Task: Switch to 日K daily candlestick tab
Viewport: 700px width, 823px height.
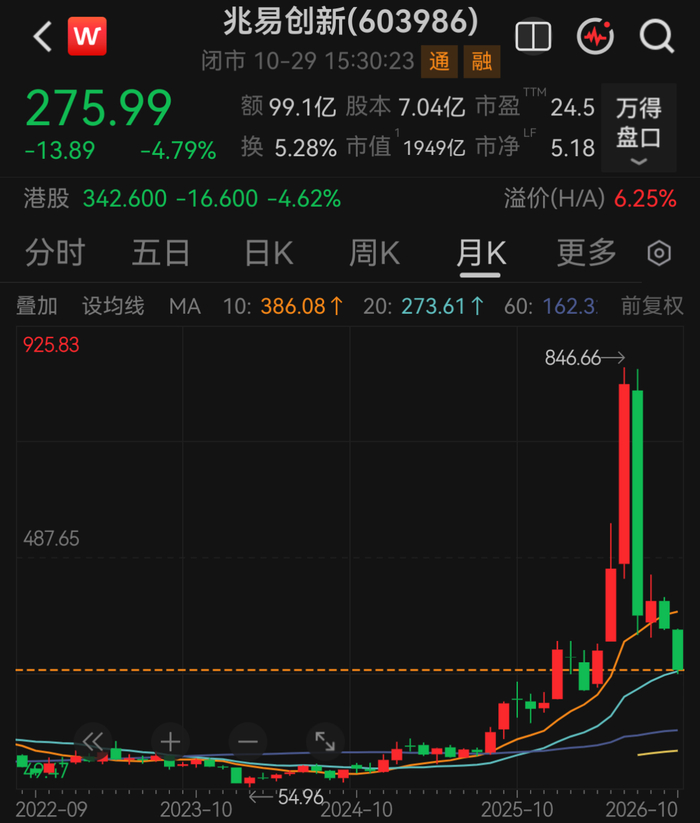Action: [x=269, y=253]
